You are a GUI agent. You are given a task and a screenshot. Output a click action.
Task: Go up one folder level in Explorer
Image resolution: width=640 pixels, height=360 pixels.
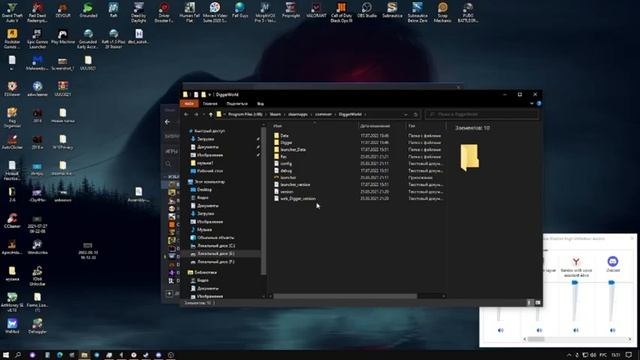click(211, 114)
